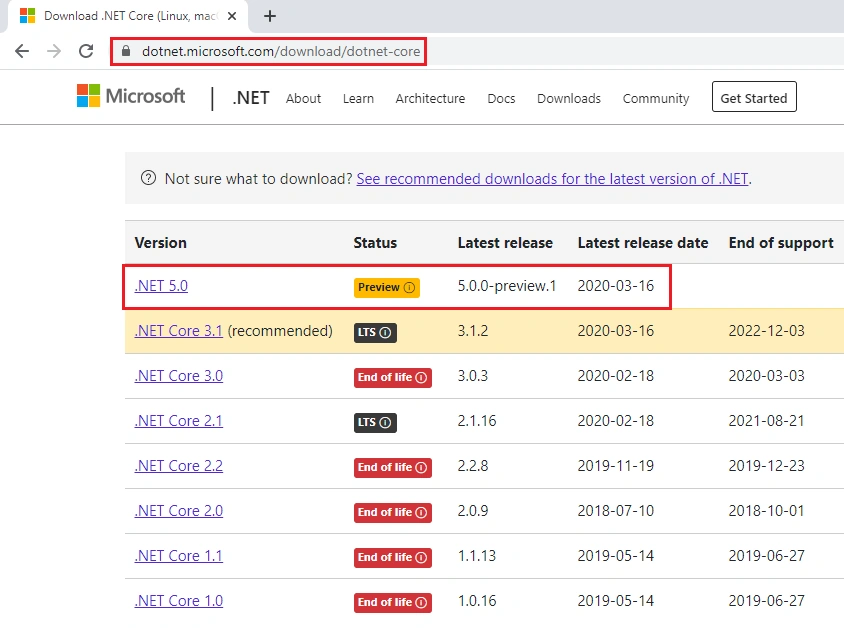Open the Downloads menu item
844x628 pixels.
(x=568, y=98)
